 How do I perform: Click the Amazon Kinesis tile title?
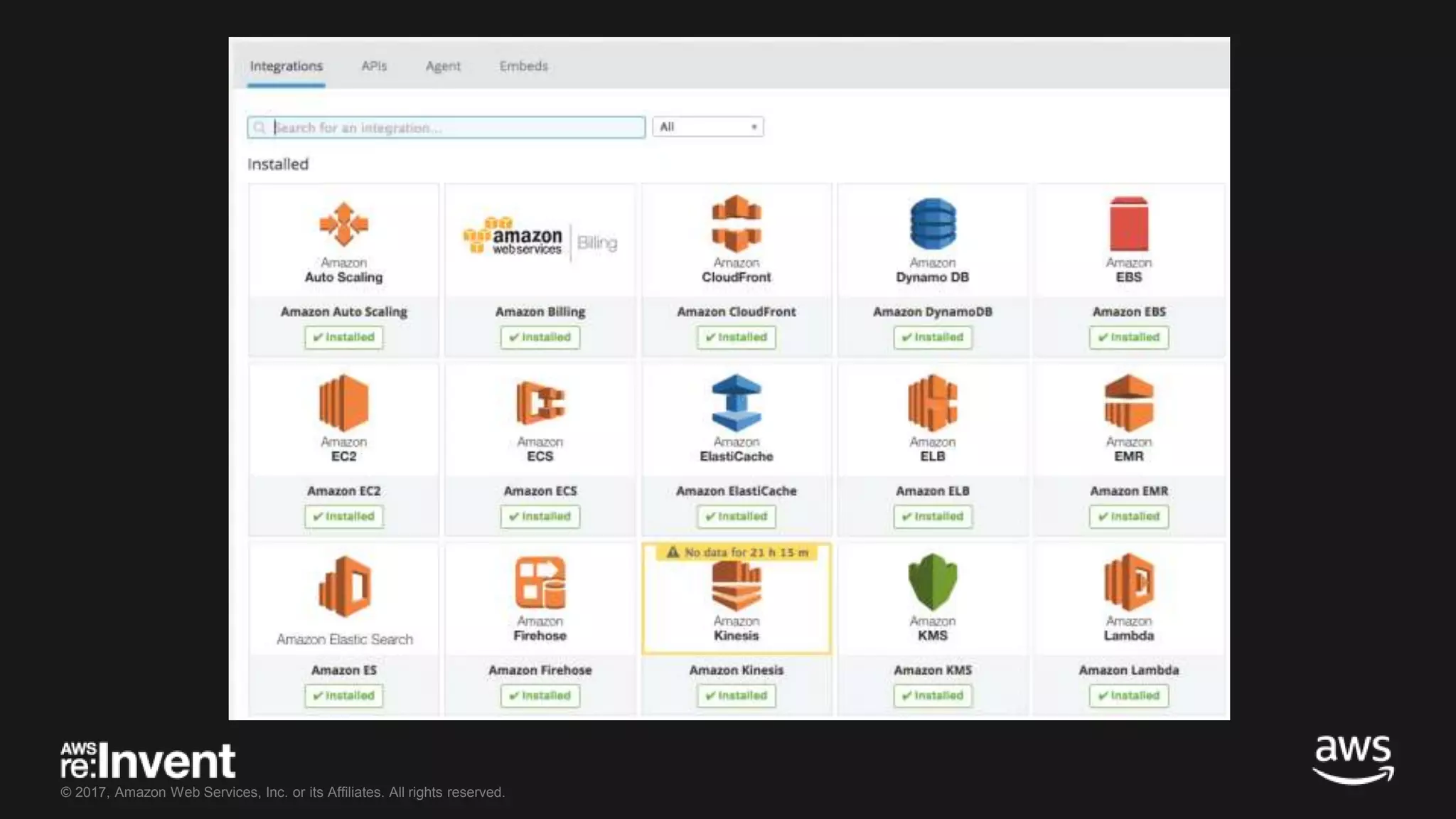[737, 670]
